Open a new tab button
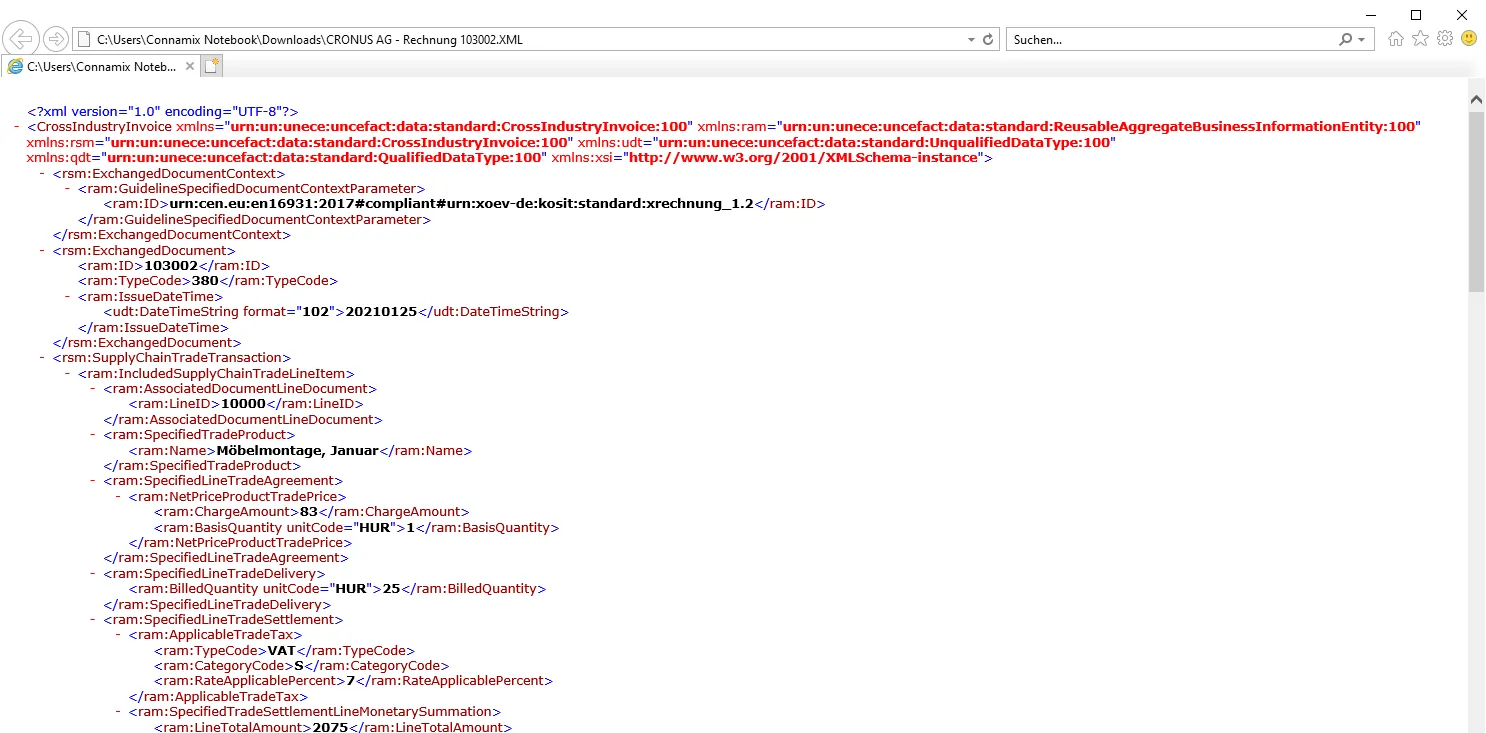The width and height of the screenshot is (1486, 733). [212, 67]
